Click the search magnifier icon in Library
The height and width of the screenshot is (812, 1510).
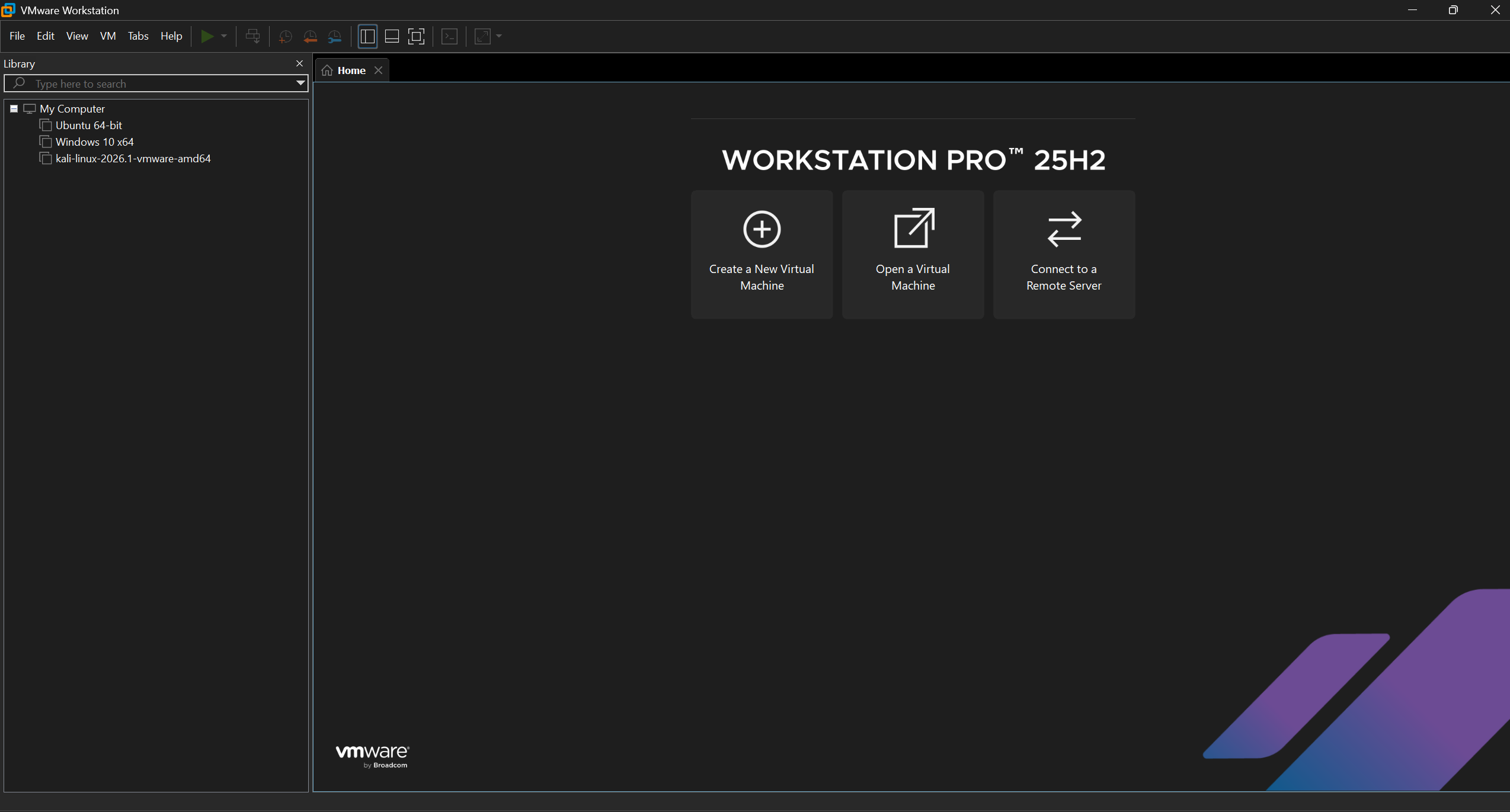[x=19, y=83]
